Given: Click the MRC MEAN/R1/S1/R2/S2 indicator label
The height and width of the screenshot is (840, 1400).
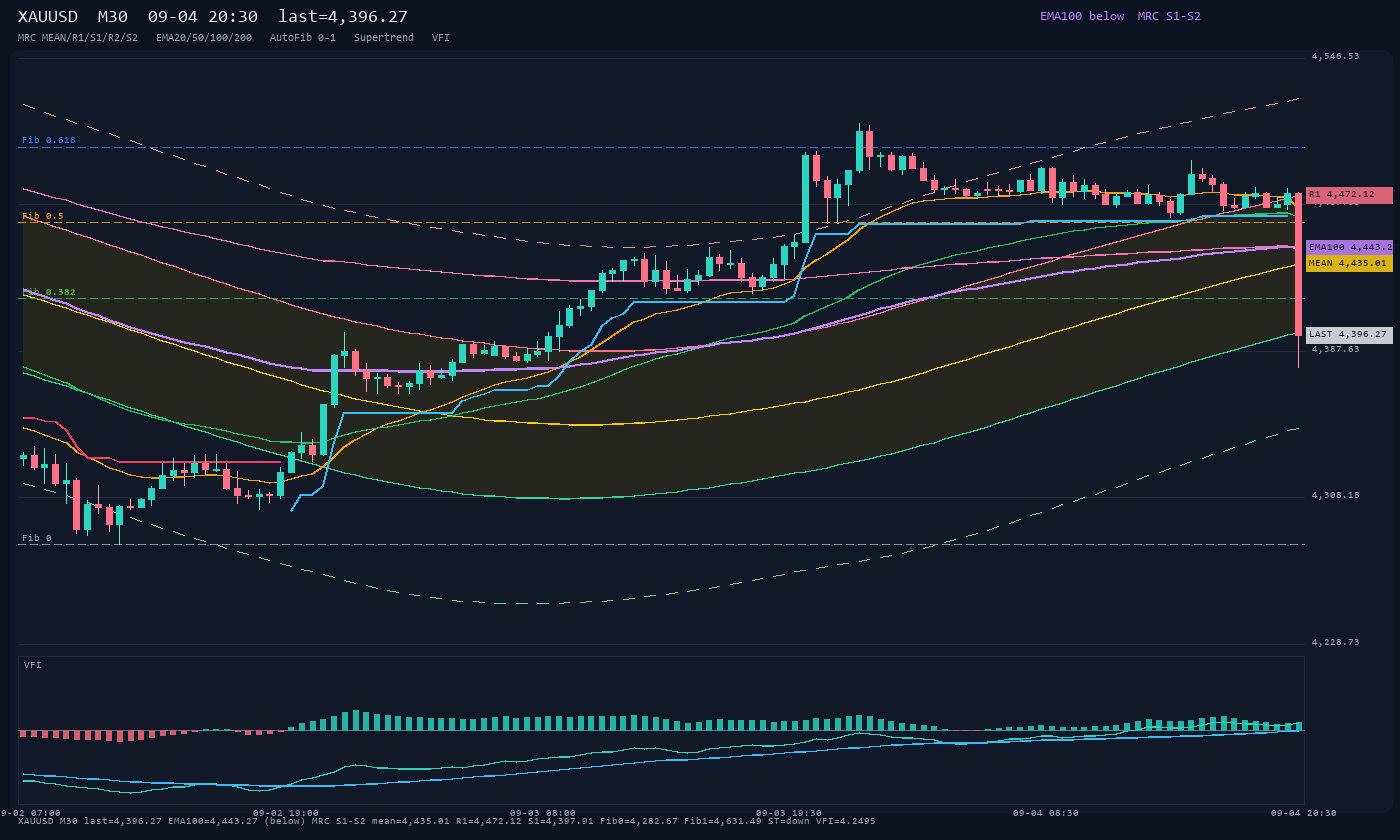Looking at the screenshot, I should [x=78, y=38].
